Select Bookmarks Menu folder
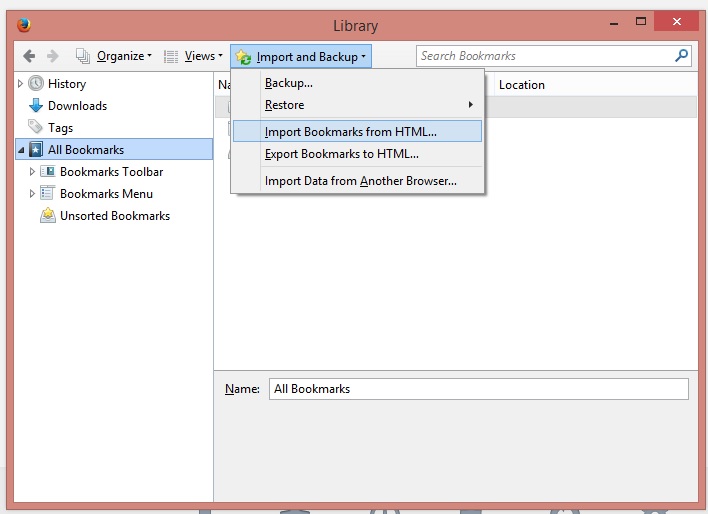The width and height of the screenshot is (708, 514). (107, 194)
